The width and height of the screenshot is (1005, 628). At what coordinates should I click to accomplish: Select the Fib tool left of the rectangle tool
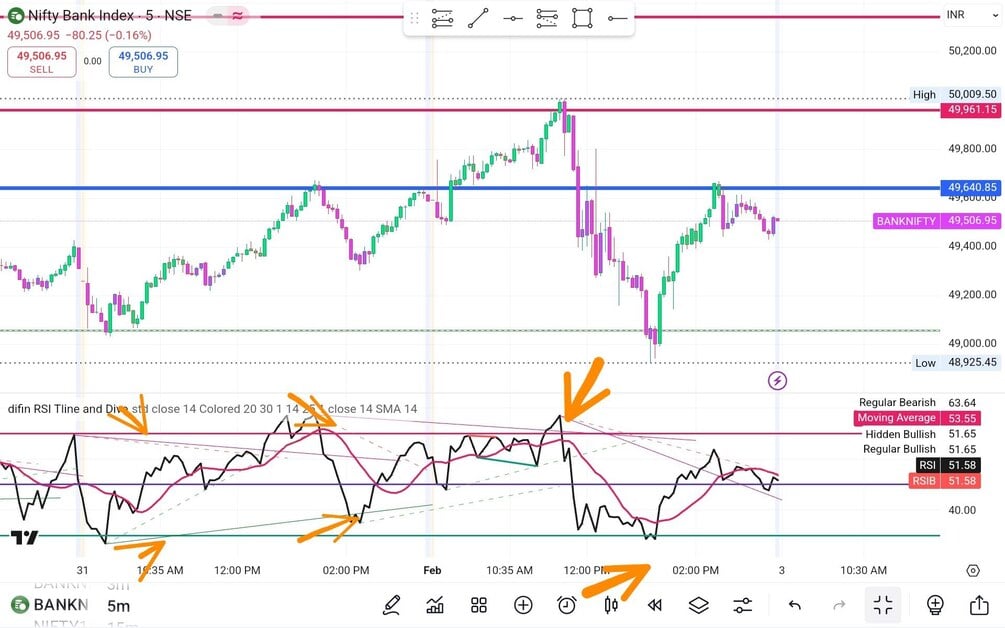pos(547,19)
